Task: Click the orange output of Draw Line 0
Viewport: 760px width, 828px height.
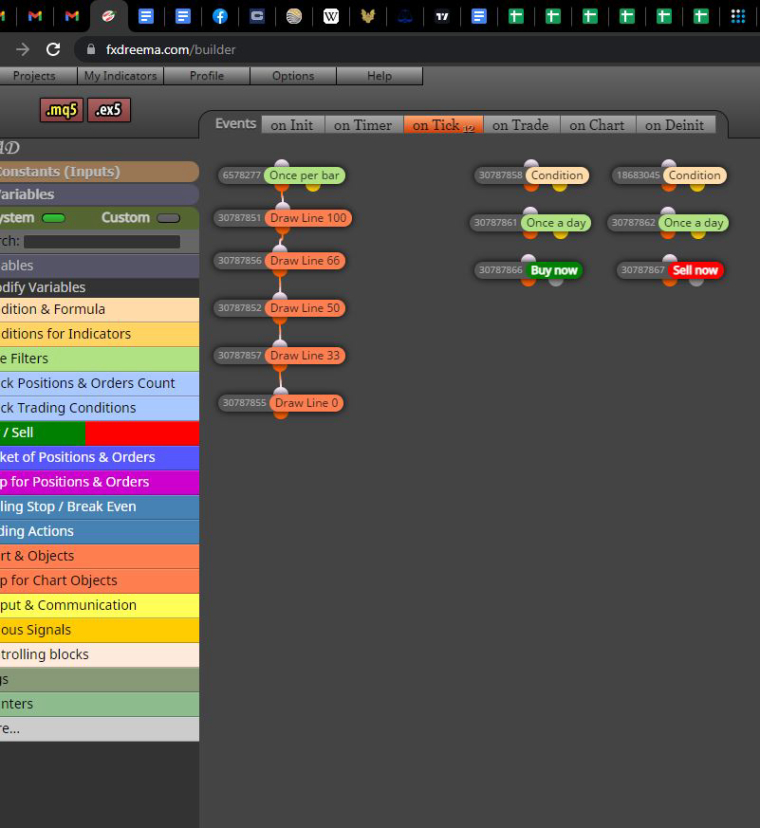Action: click(x=281, y=415)
